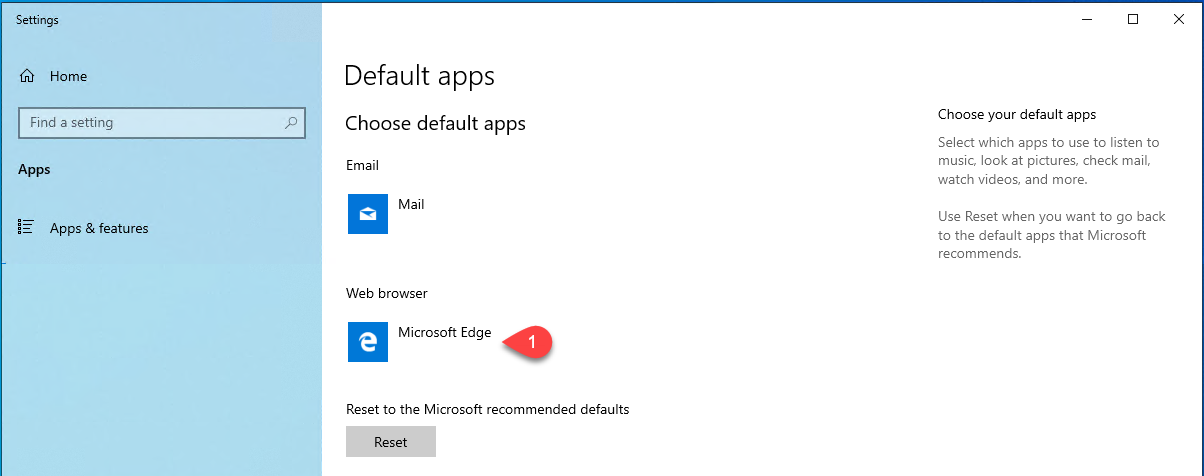Viewport: 1204px width, 476px height.
Task: Click the Web browser label
Action: [x=386, y=293]
